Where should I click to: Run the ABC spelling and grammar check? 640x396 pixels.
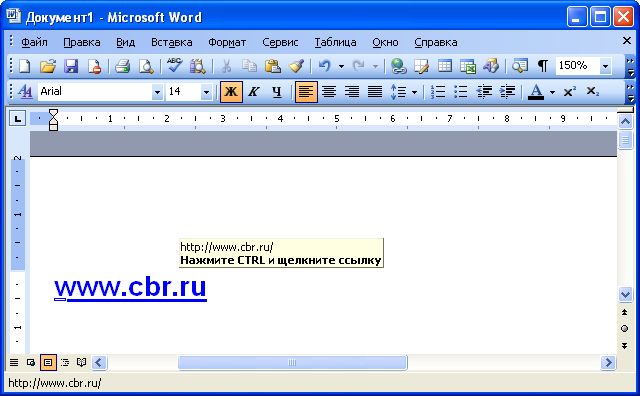[175, 66]
